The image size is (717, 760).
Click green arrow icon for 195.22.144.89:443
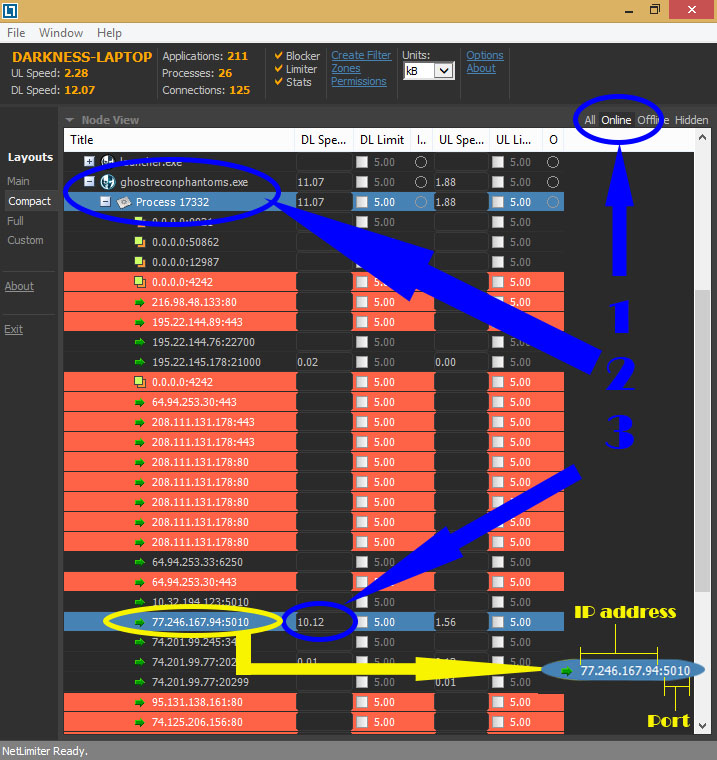[140, 322]
